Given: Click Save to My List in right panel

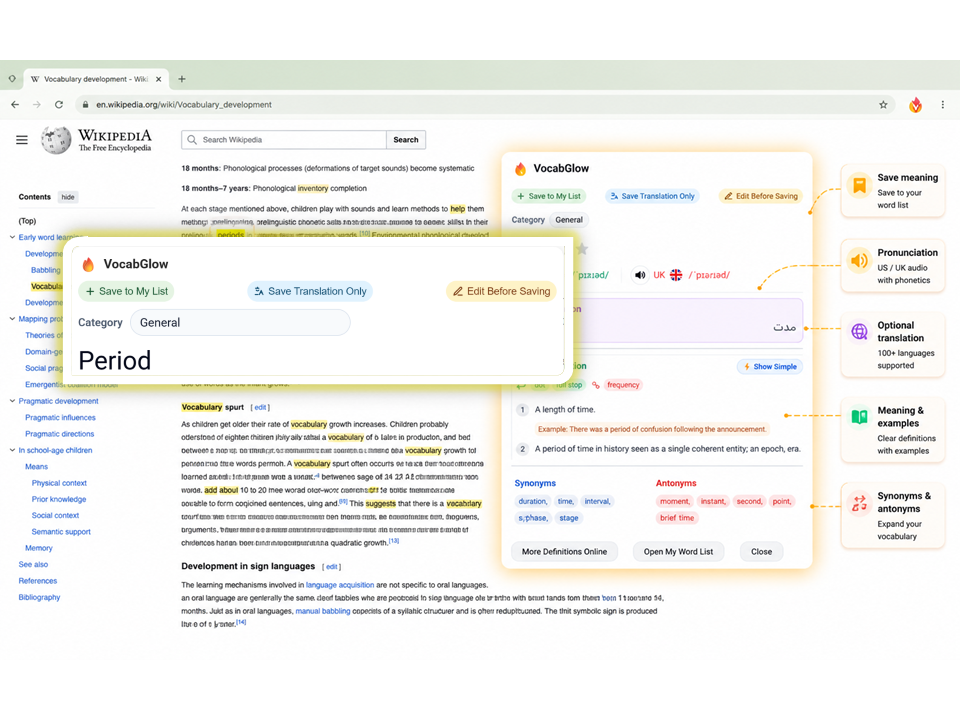Looking at the screenshot, I should coord(549,196).
